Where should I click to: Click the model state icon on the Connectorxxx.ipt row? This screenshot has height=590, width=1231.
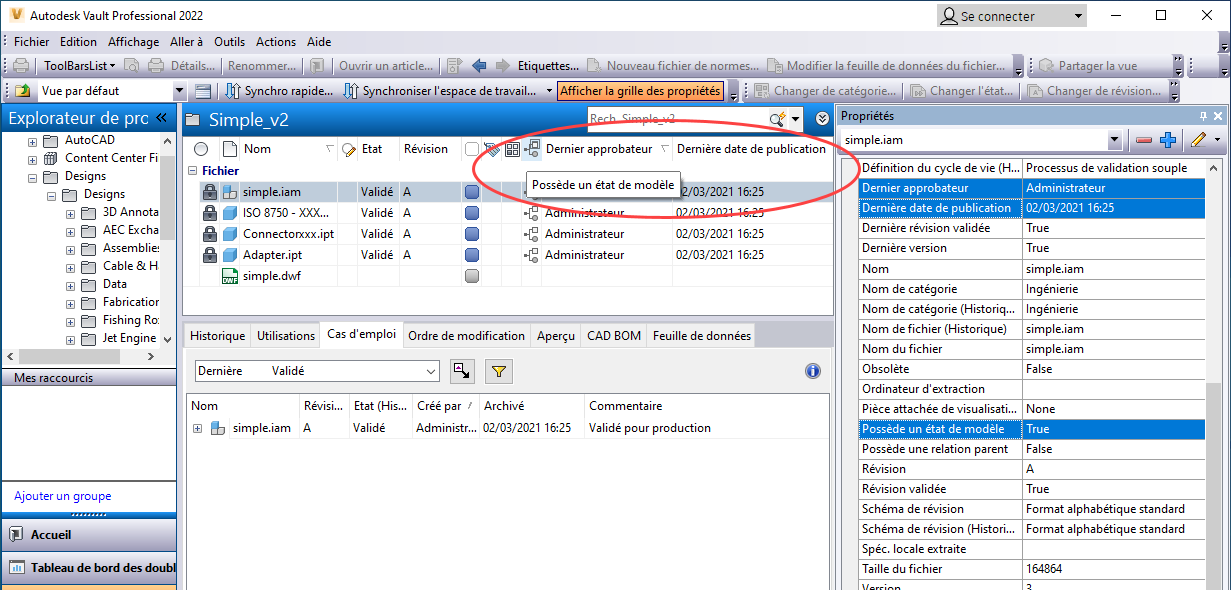pyautogui.click(x=532, y=234)
